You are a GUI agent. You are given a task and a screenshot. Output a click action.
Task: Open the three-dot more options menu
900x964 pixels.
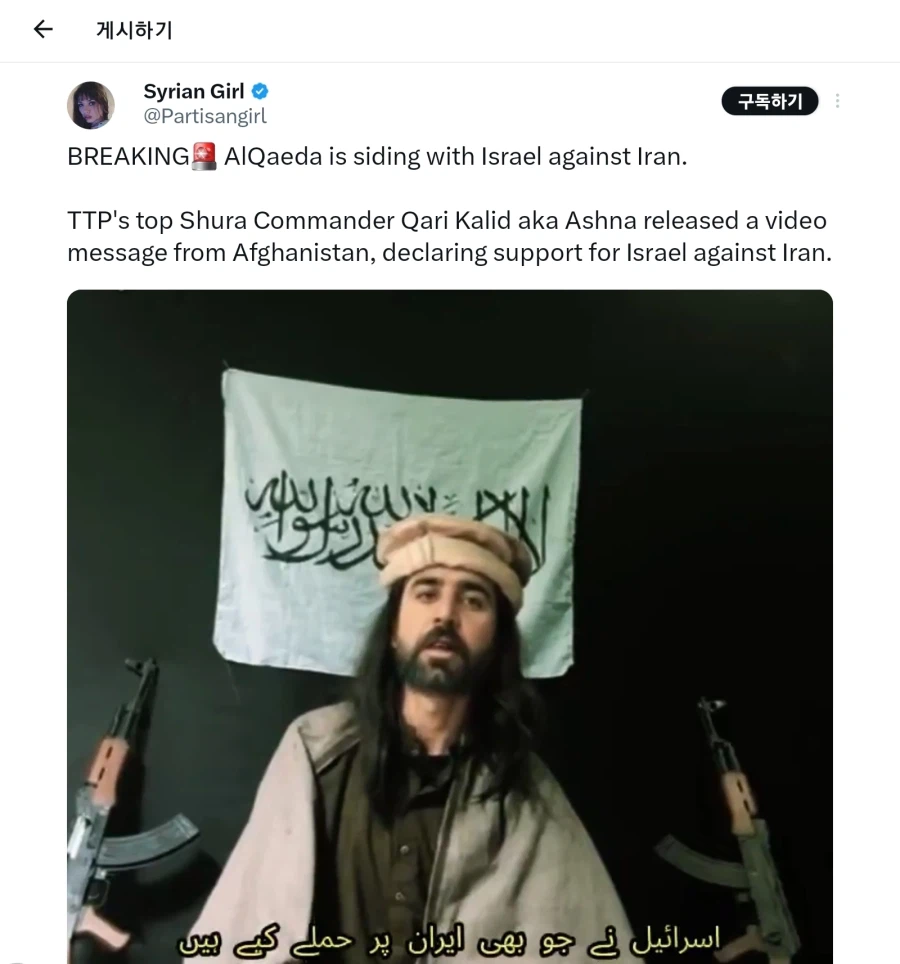point(837,101)
